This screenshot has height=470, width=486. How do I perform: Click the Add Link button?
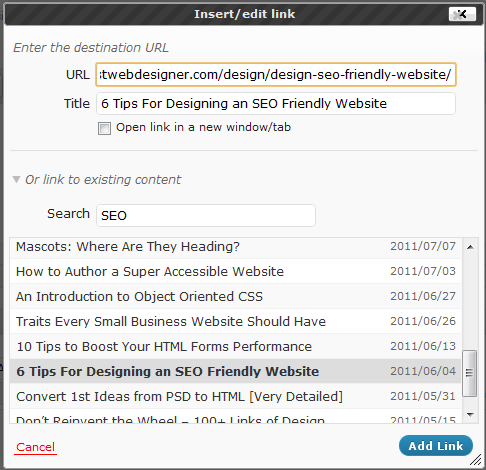436,446
